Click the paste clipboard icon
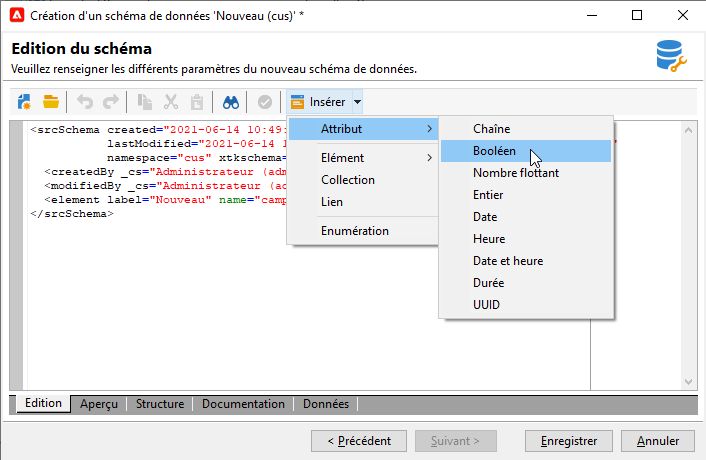Viewport: 706px width, 460px height. [x=197, y=102]
